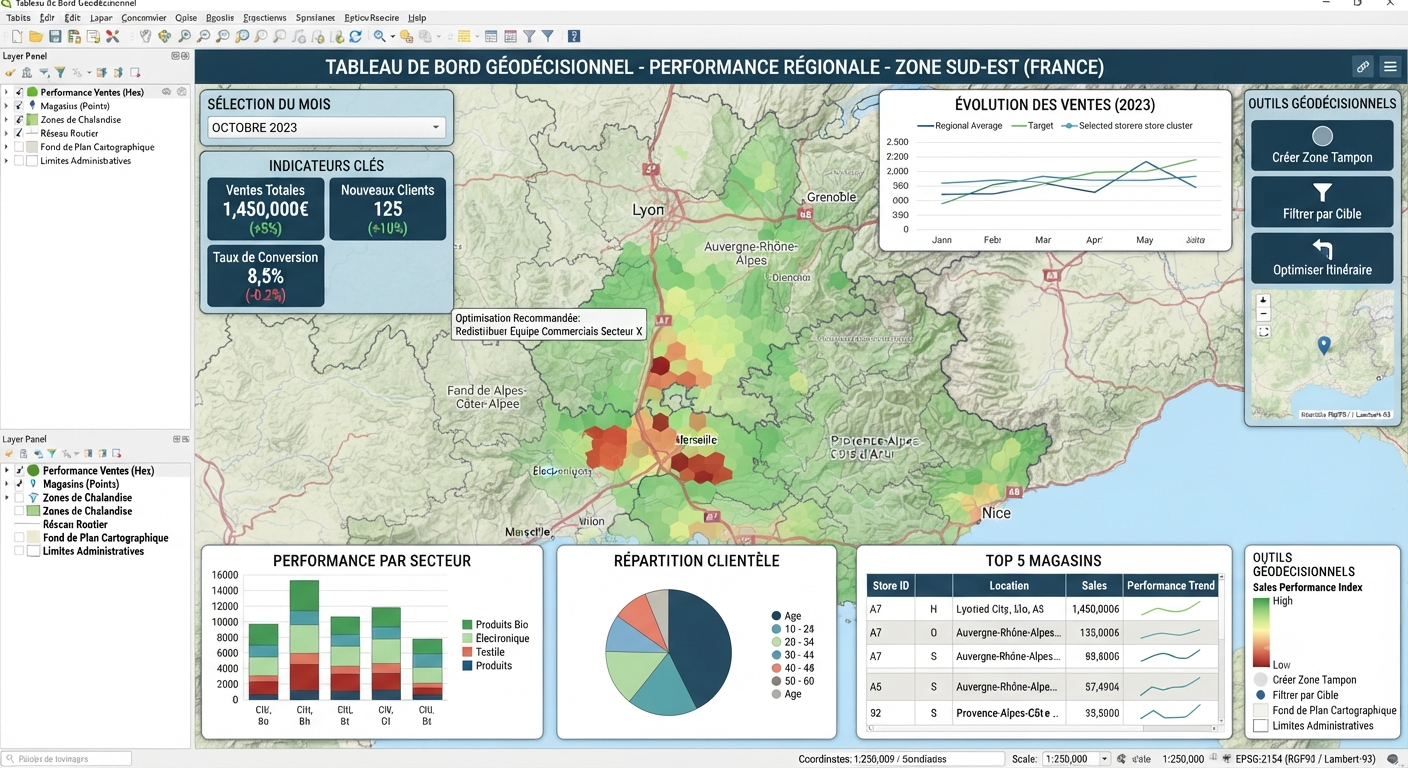Click brush style icon in lower Layer Panel
Viewport: 1408px width, 768px height.
(x=9, y=454)
